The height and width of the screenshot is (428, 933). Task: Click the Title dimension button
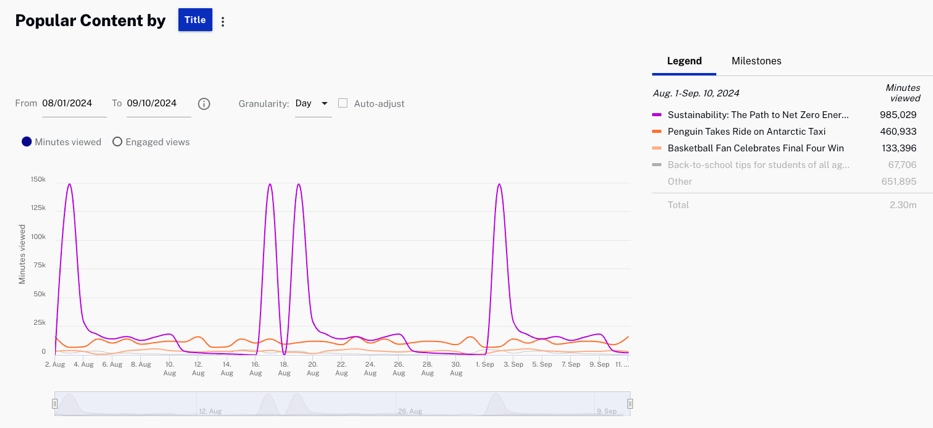(195, 20)
